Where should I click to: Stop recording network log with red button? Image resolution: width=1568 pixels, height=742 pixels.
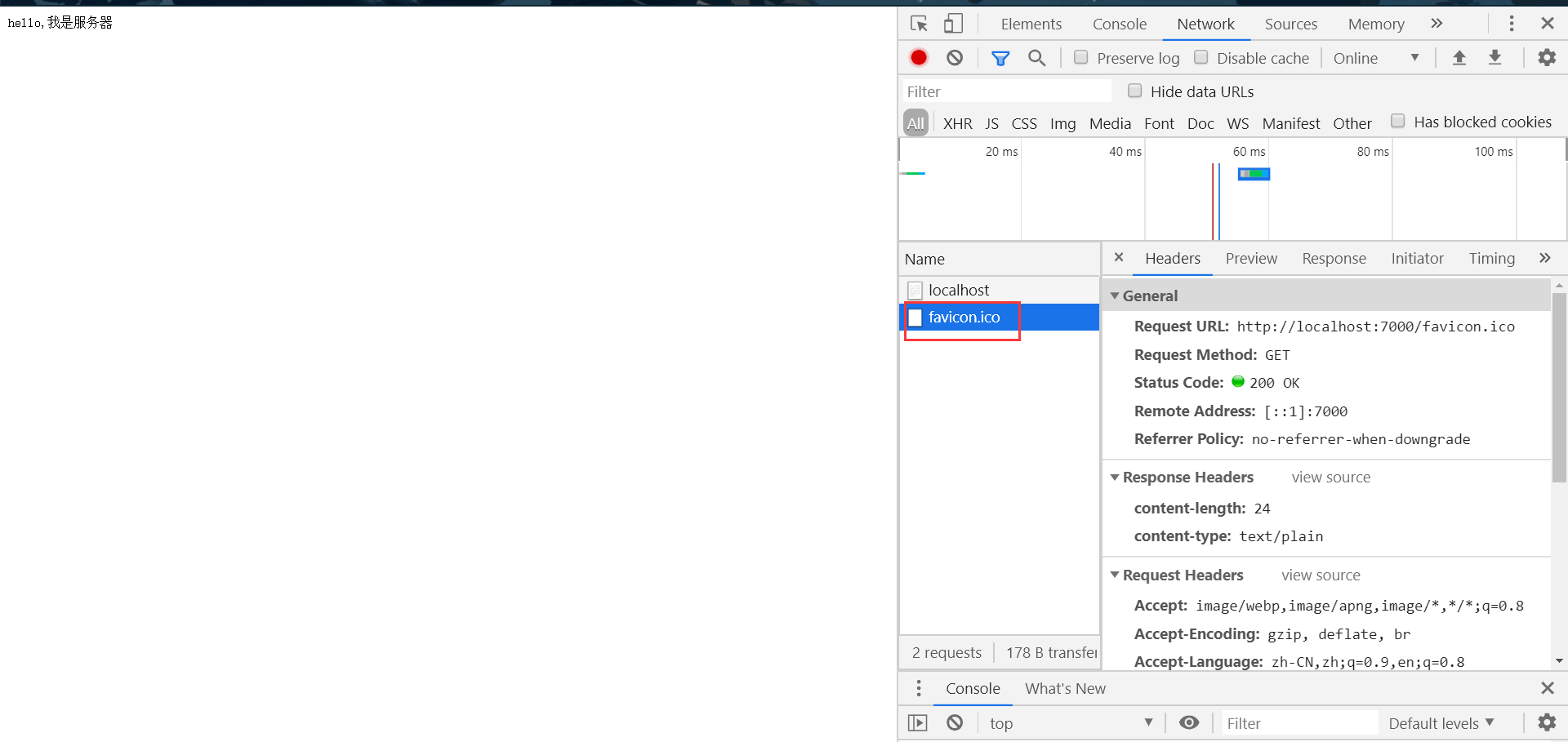(919, 57)
